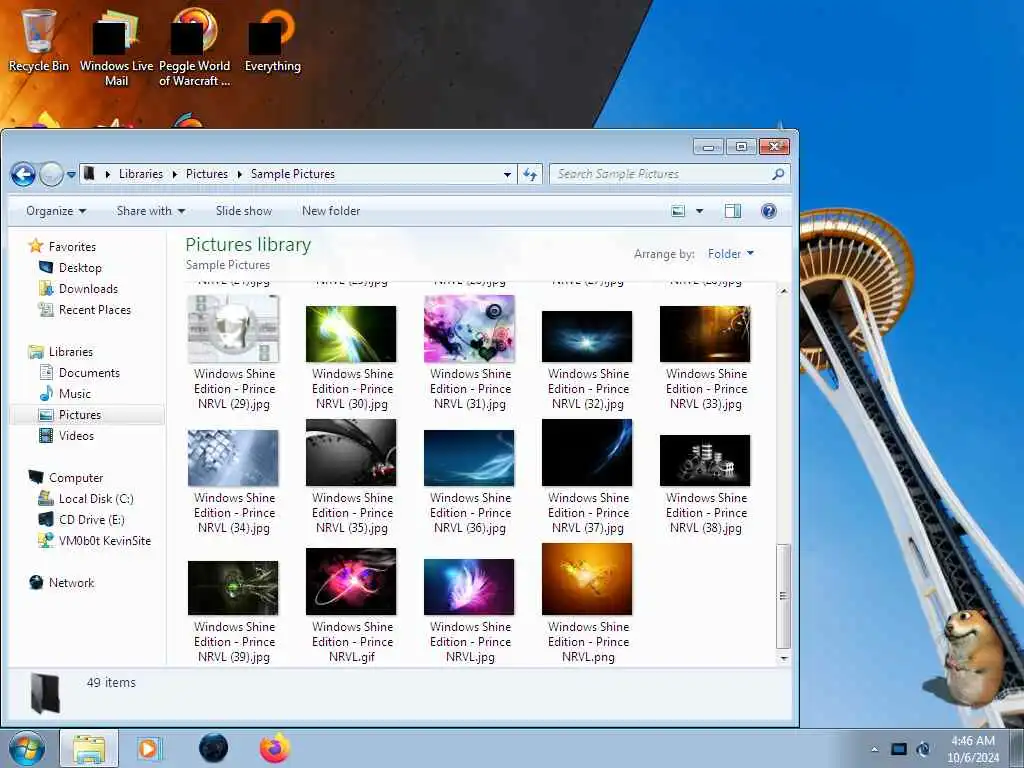The image size is (1024, 768).
Task: Click the scrollbar up arrow in file list
Action: (x=784, y=291)
